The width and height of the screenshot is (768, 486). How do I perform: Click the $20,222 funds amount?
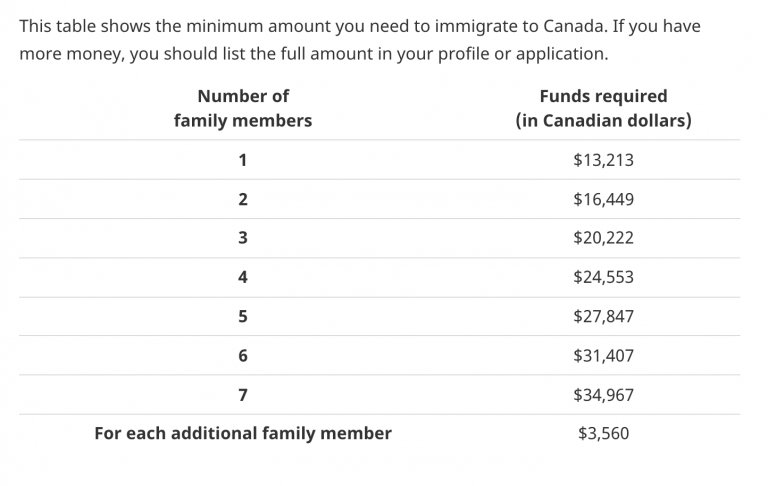pyautogui.click(x=603, y=238)
